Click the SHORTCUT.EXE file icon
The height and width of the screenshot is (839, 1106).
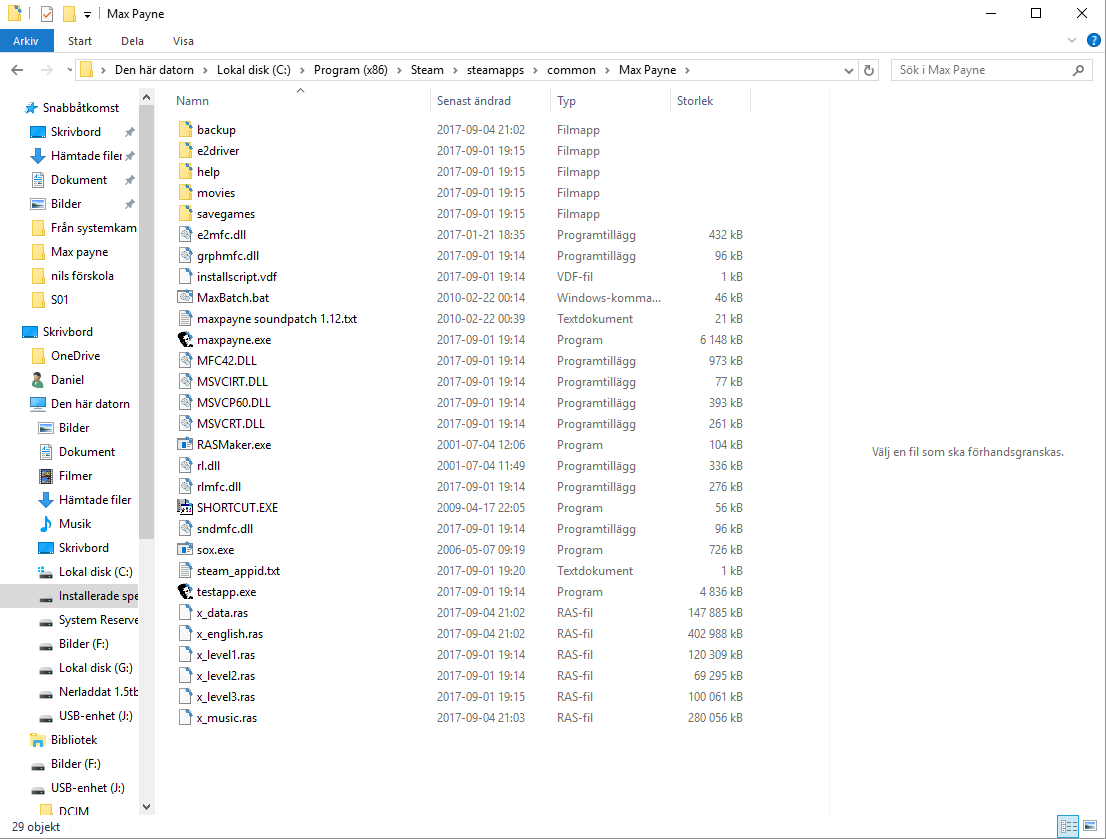click(x=185, y=507)
